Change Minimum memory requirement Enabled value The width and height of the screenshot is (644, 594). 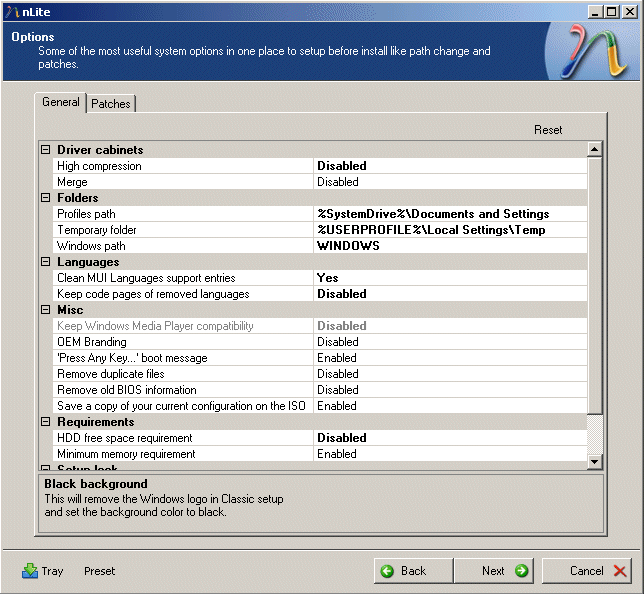(450, 454)
